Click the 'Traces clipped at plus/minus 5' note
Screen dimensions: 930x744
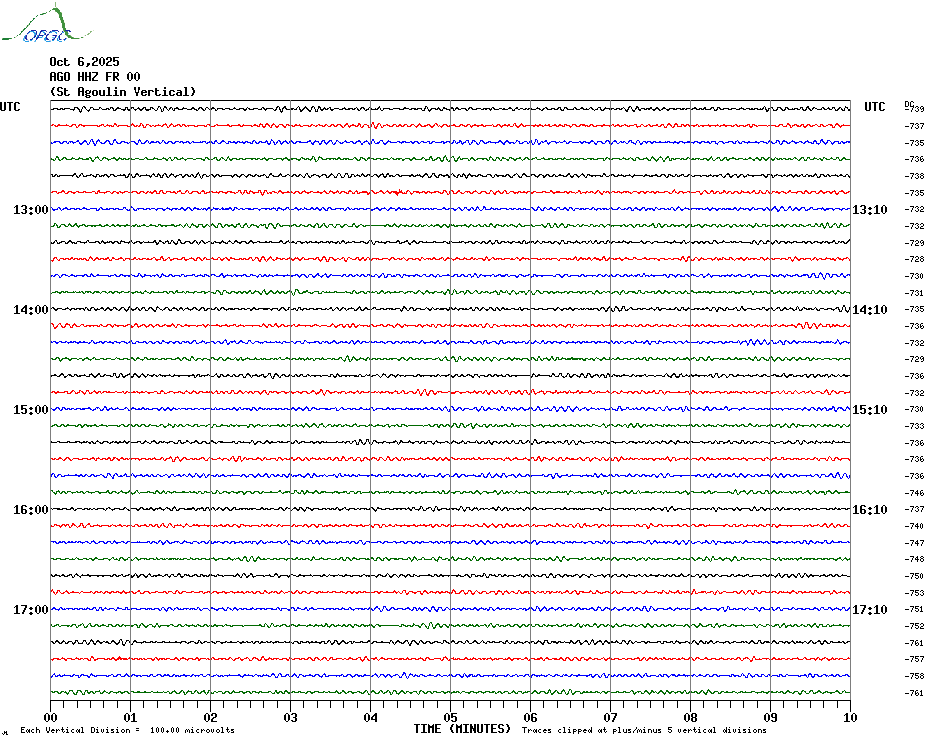[644, 730]
